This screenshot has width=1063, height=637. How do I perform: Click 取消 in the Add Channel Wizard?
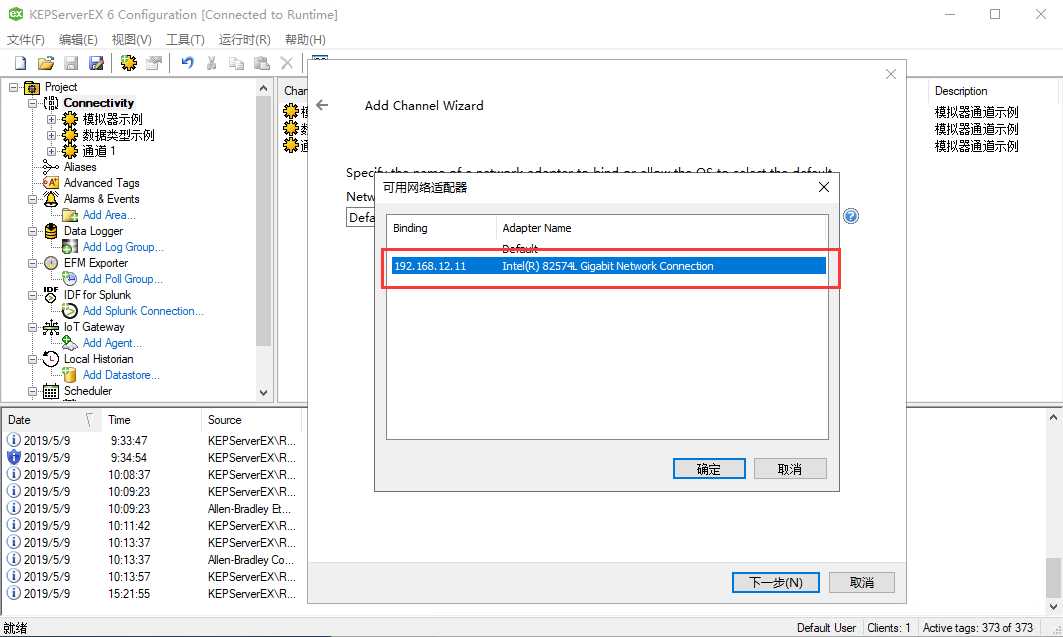pos(862,583)
